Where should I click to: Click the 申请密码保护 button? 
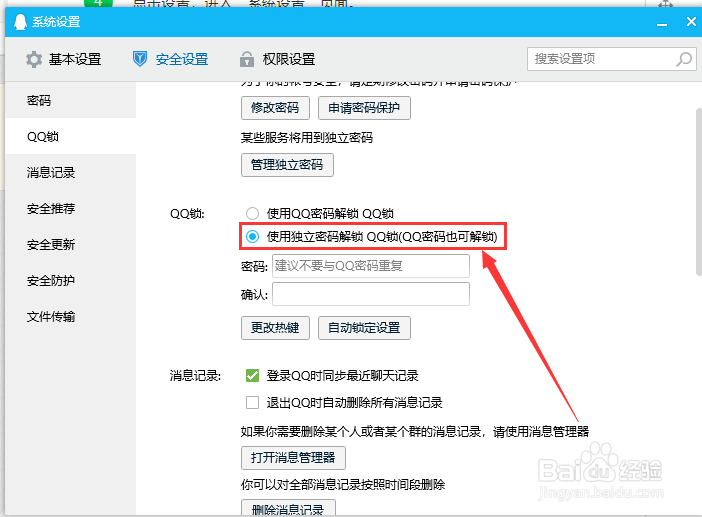[x=364, y=108]
